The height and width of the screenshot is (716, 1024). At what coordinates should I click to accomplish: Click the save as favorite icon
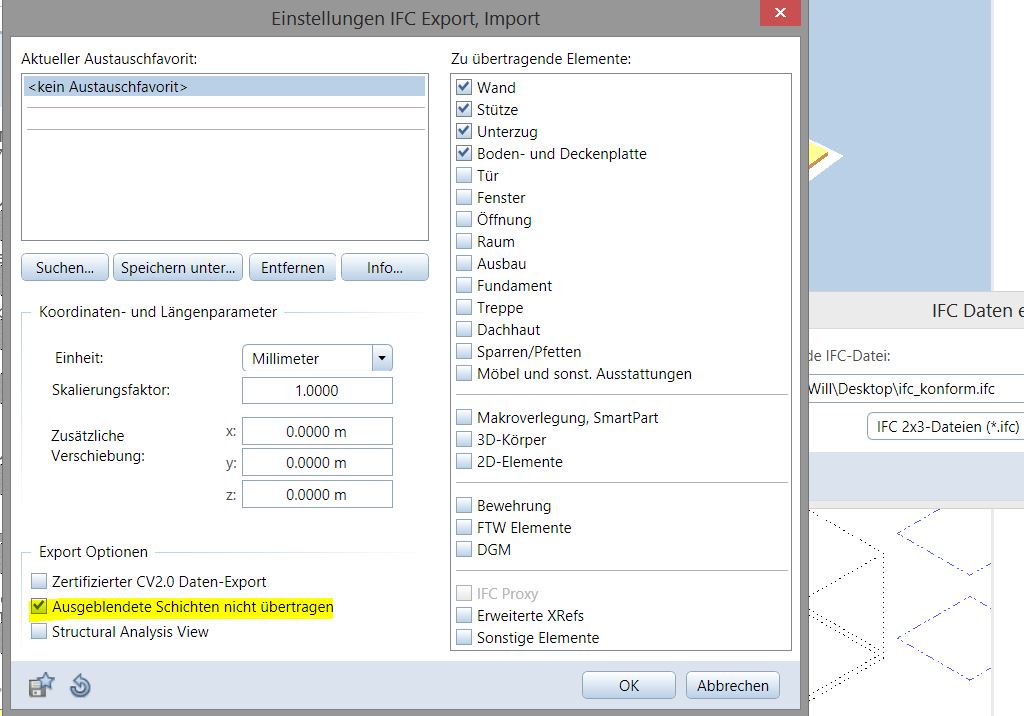[42, 685]
